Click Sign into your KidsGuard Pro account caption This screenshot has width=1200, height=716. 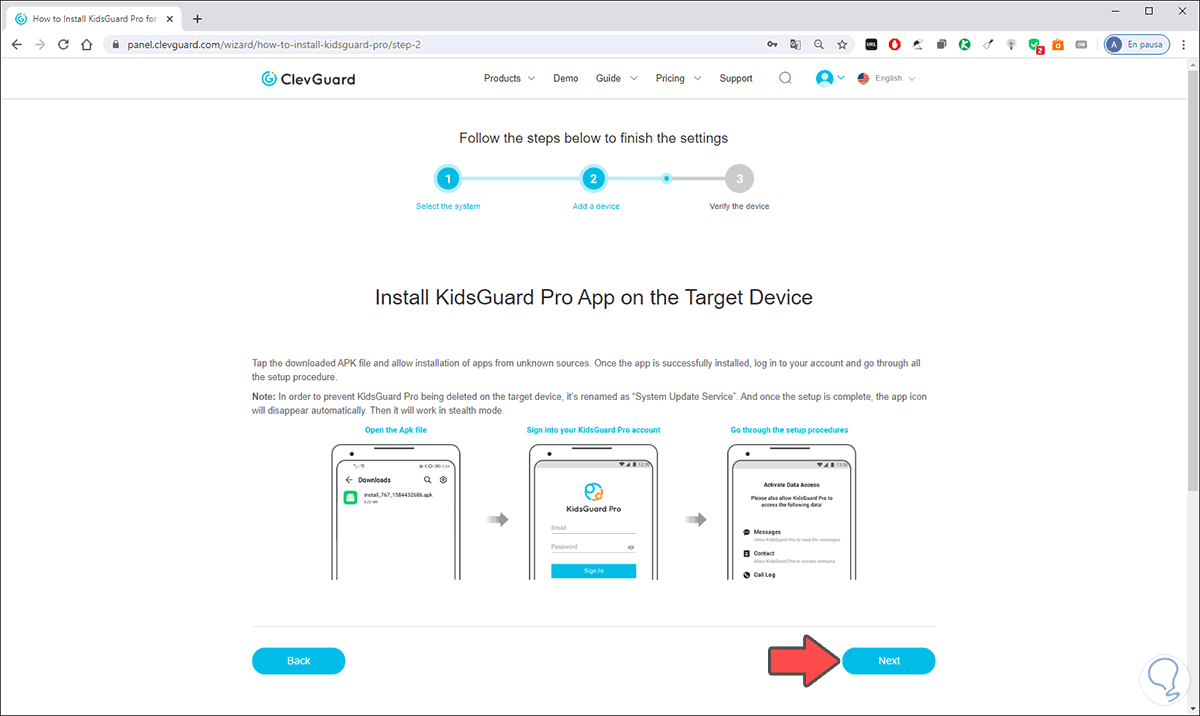[x=593, y=430]
